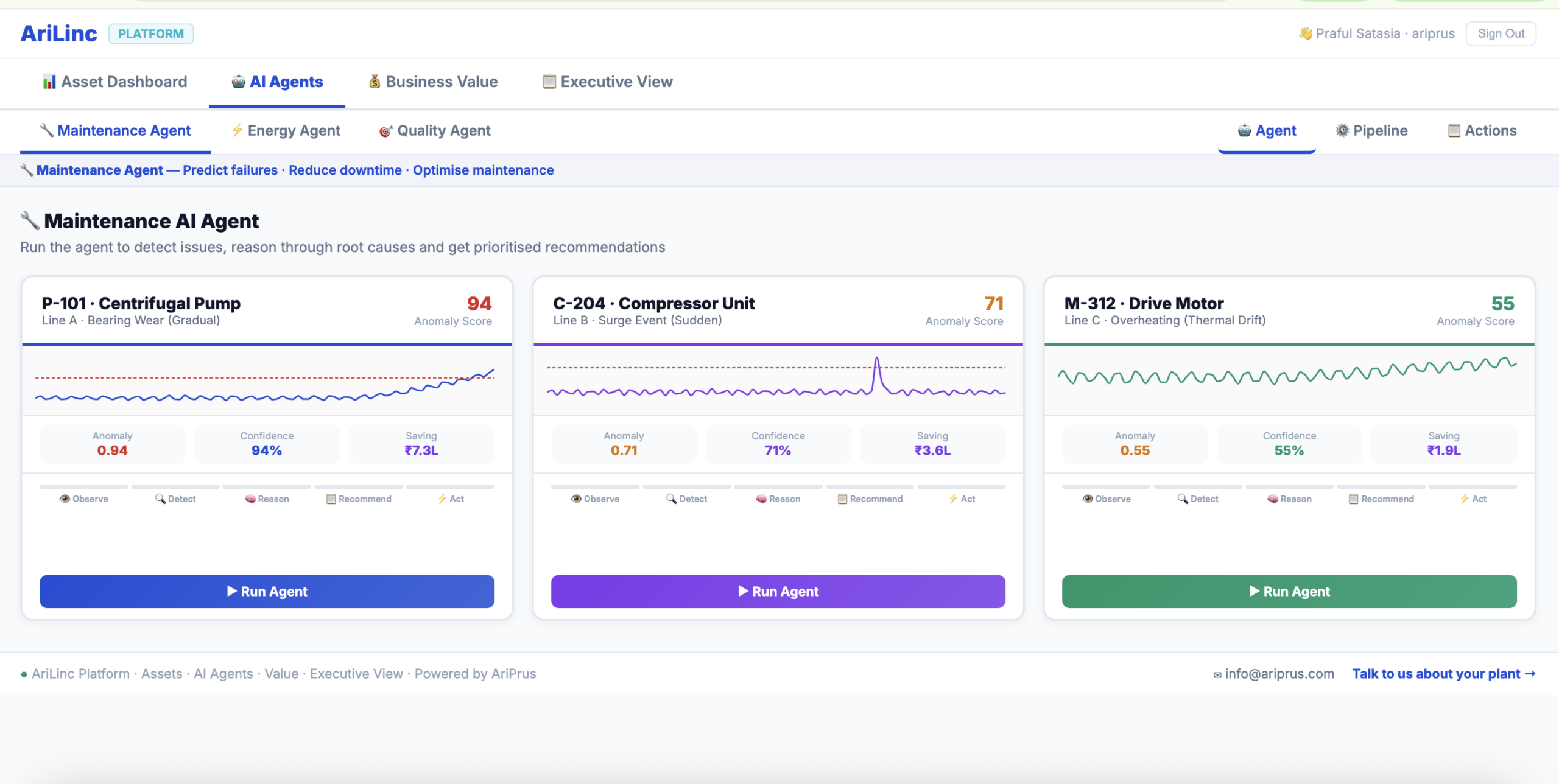This screenshot has height=784, width=1559.
Task: Click the Observe eye icon on P-101 card
Action: (65, 499)
